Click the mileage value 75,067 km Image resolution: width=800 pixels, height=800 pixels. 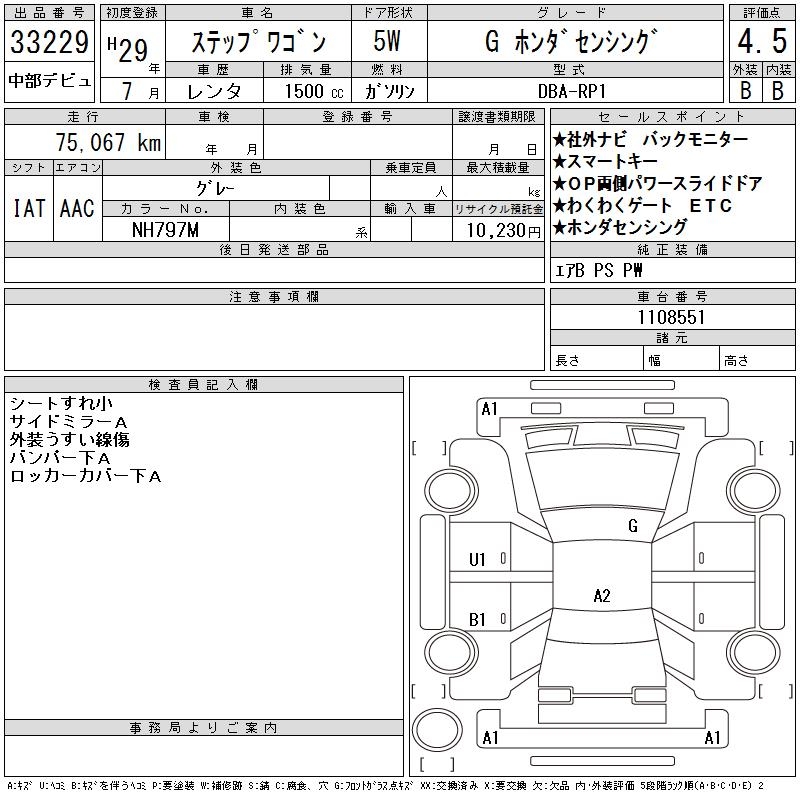coord(107,143)
